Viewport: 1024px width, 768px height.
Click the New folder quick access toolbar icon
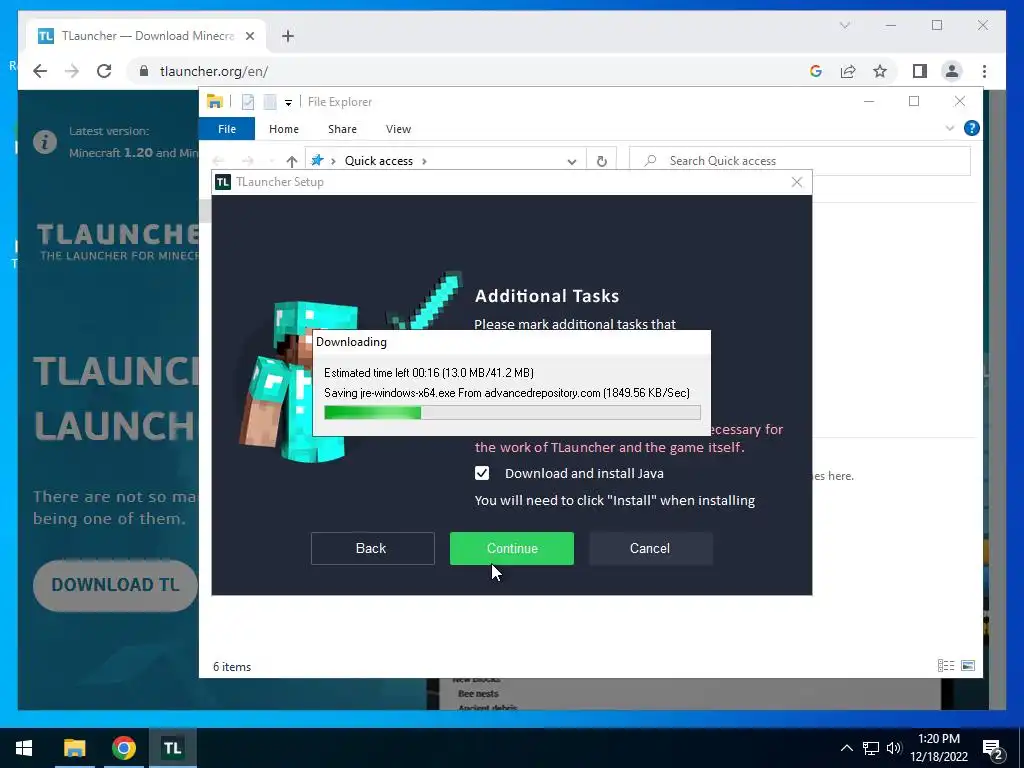point(270,102)
